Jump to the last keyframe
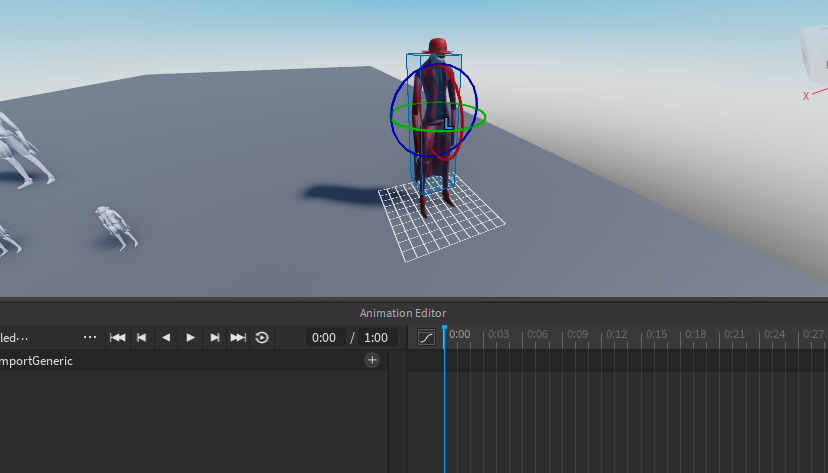Screen dimensions: 828x473 click(x=238, y=337)
